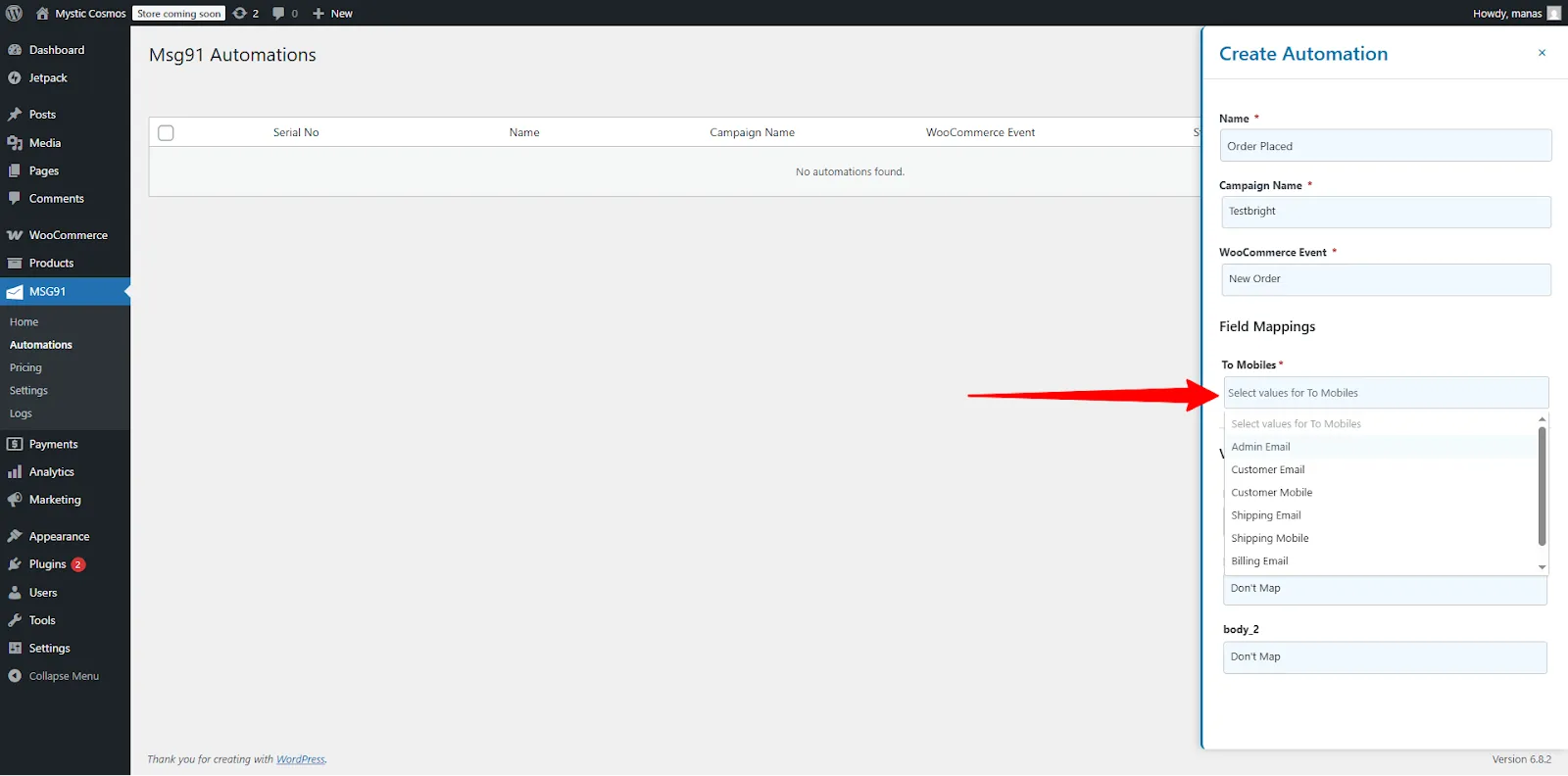The height and width of the screenshot is (776, 1568).
Task: Open the WooCommerce Event New Order dropdown
Action: pyautogui.click(x=1386, y=279)
